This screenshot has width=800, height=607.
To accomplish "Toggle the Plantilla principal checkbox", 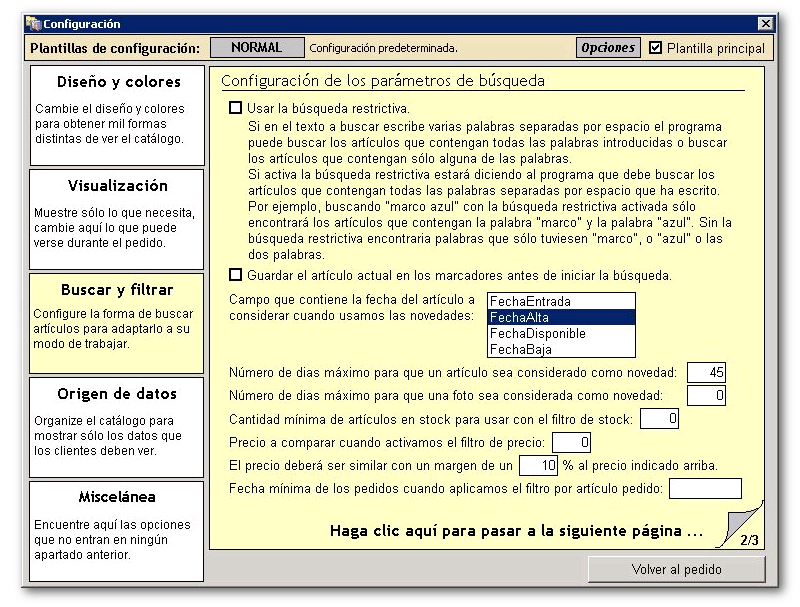I will point(656,48).
